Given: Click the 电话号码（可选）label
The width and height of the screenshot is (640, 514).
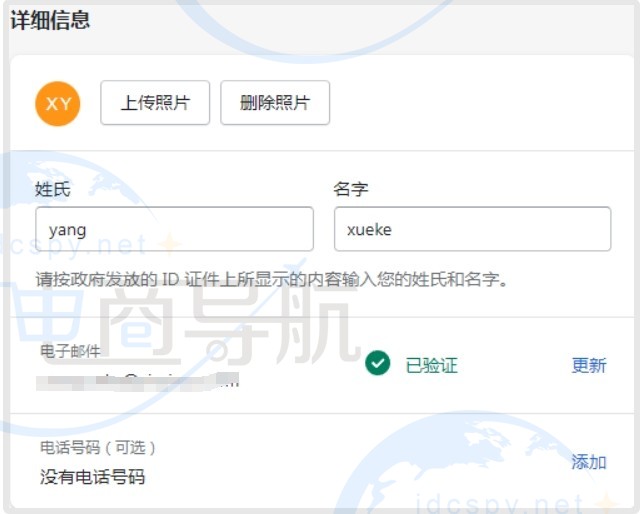Looking at the screenshot, I should 98,447.
